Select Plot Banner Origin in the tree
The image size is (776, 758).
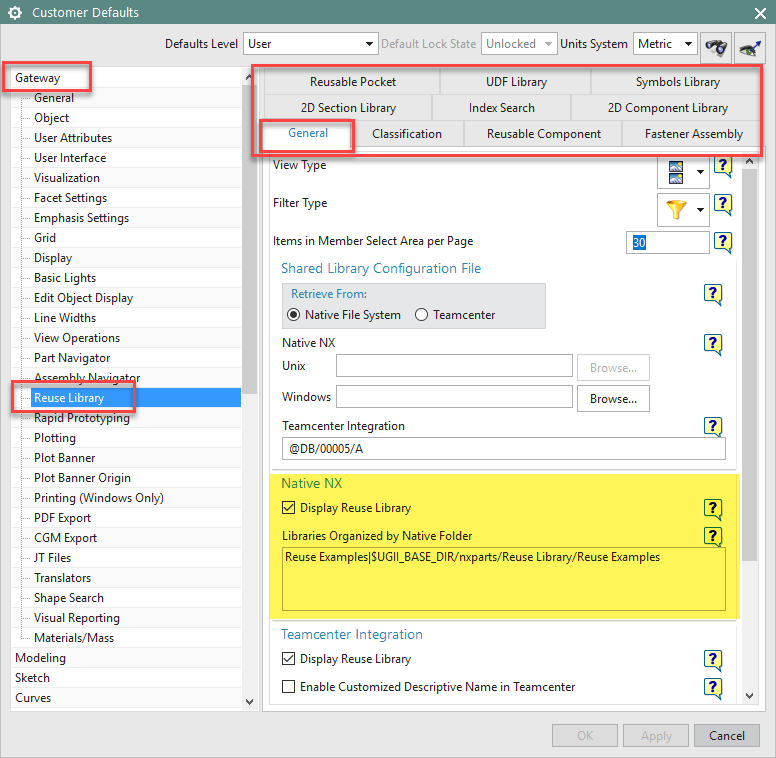82,478
